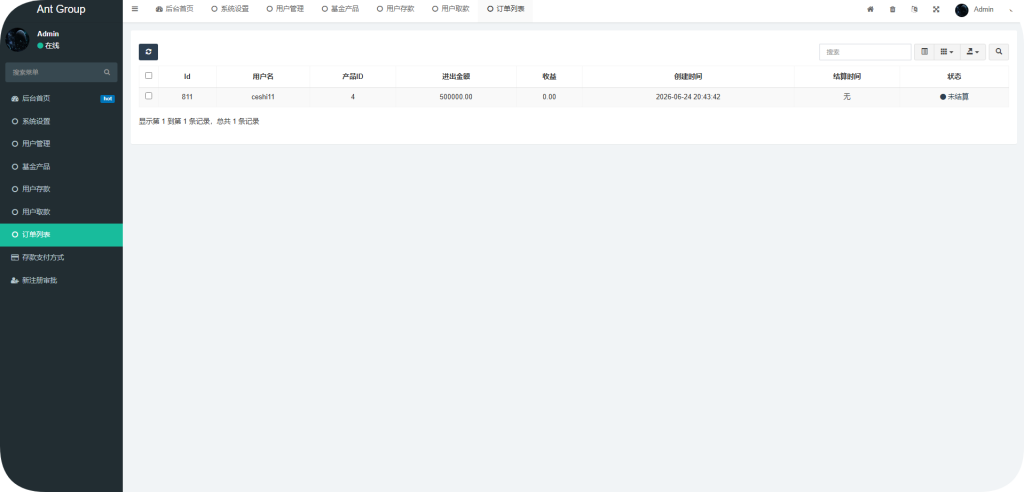Open 基金产品 in the sidebar
The height and width of the screenshot is (492, 1024).
pos(61,167)
